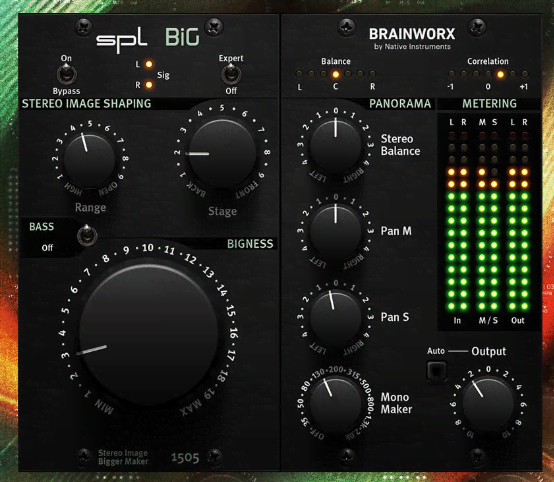Click the Balance label above LEDs
The width and height of the screenshot is (554, 482).
coord(336,61)
